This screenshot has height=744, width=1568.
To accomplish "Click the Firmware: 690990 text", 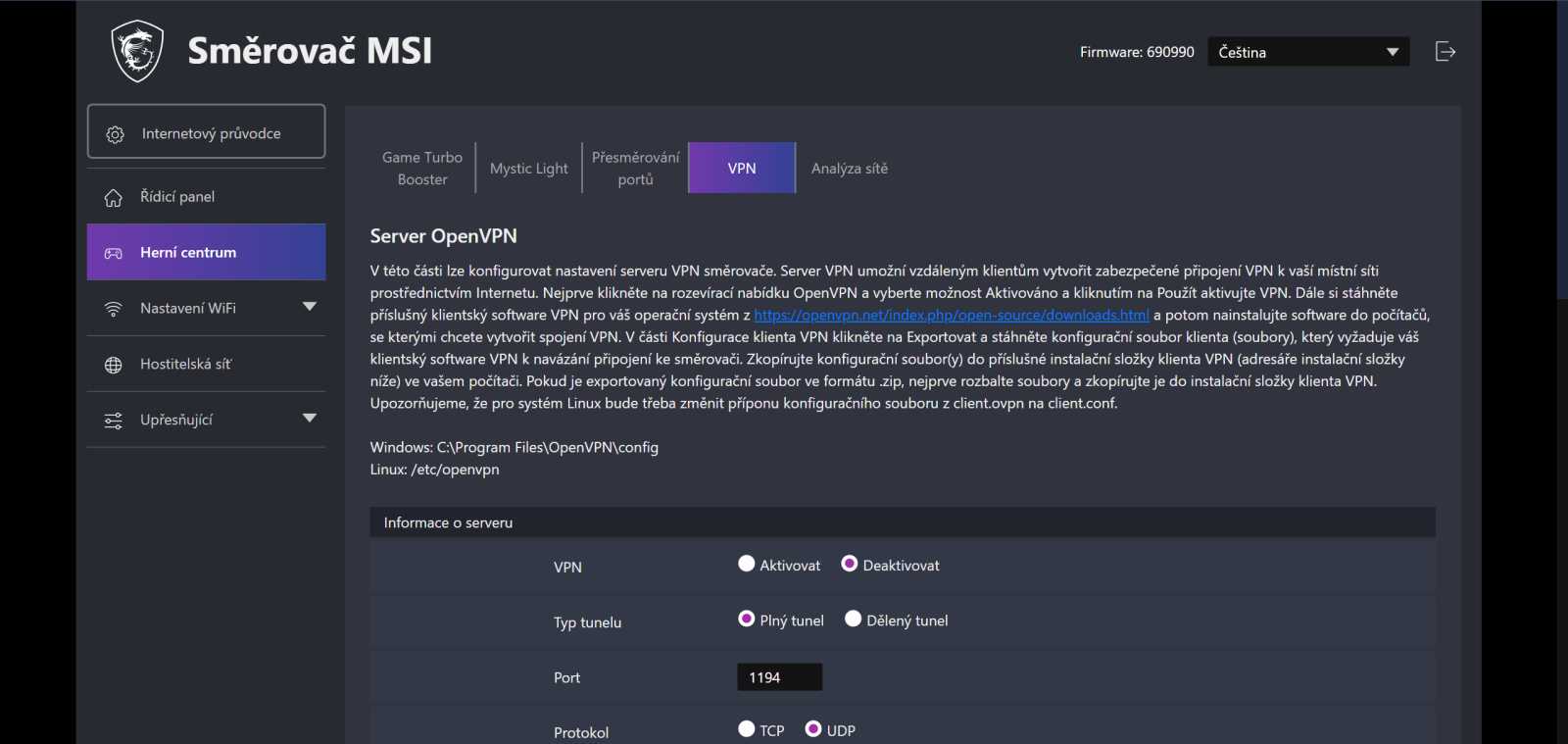I will 1137,52.
